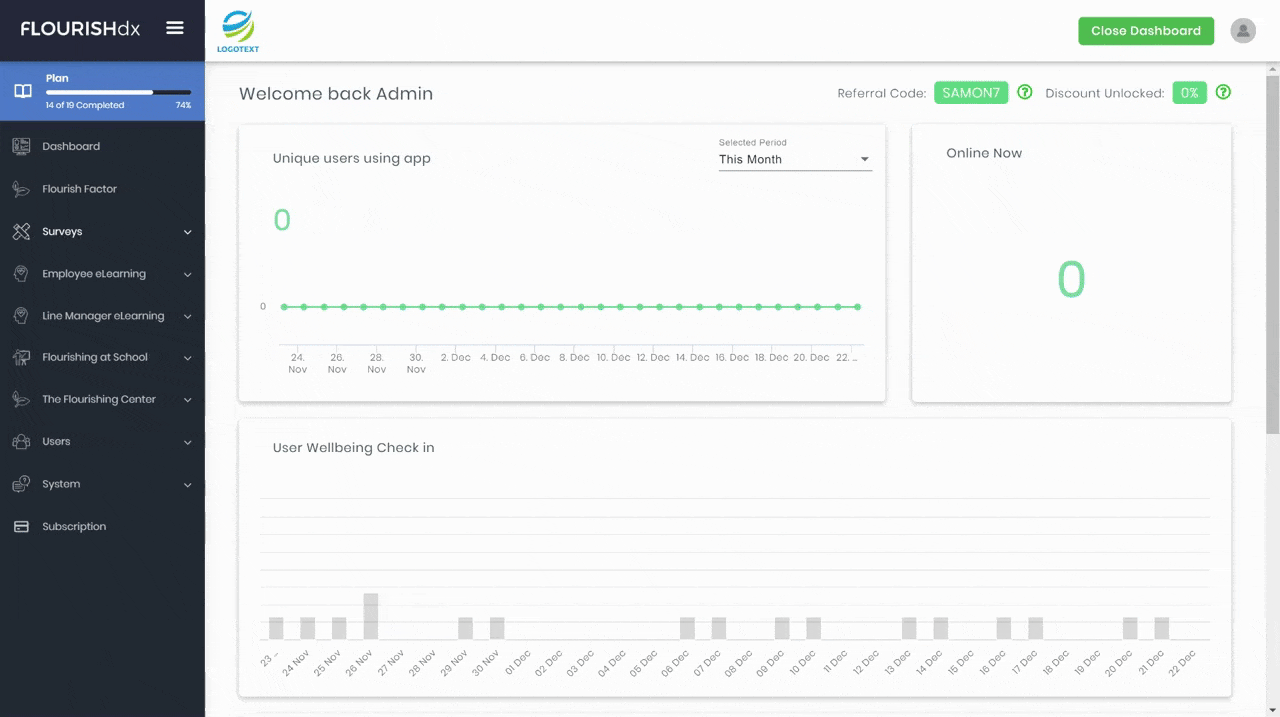Screen dimensions: 1280x717
Task: Click the SAMON7 referral code badge
Action: click(x=971, y=93)
